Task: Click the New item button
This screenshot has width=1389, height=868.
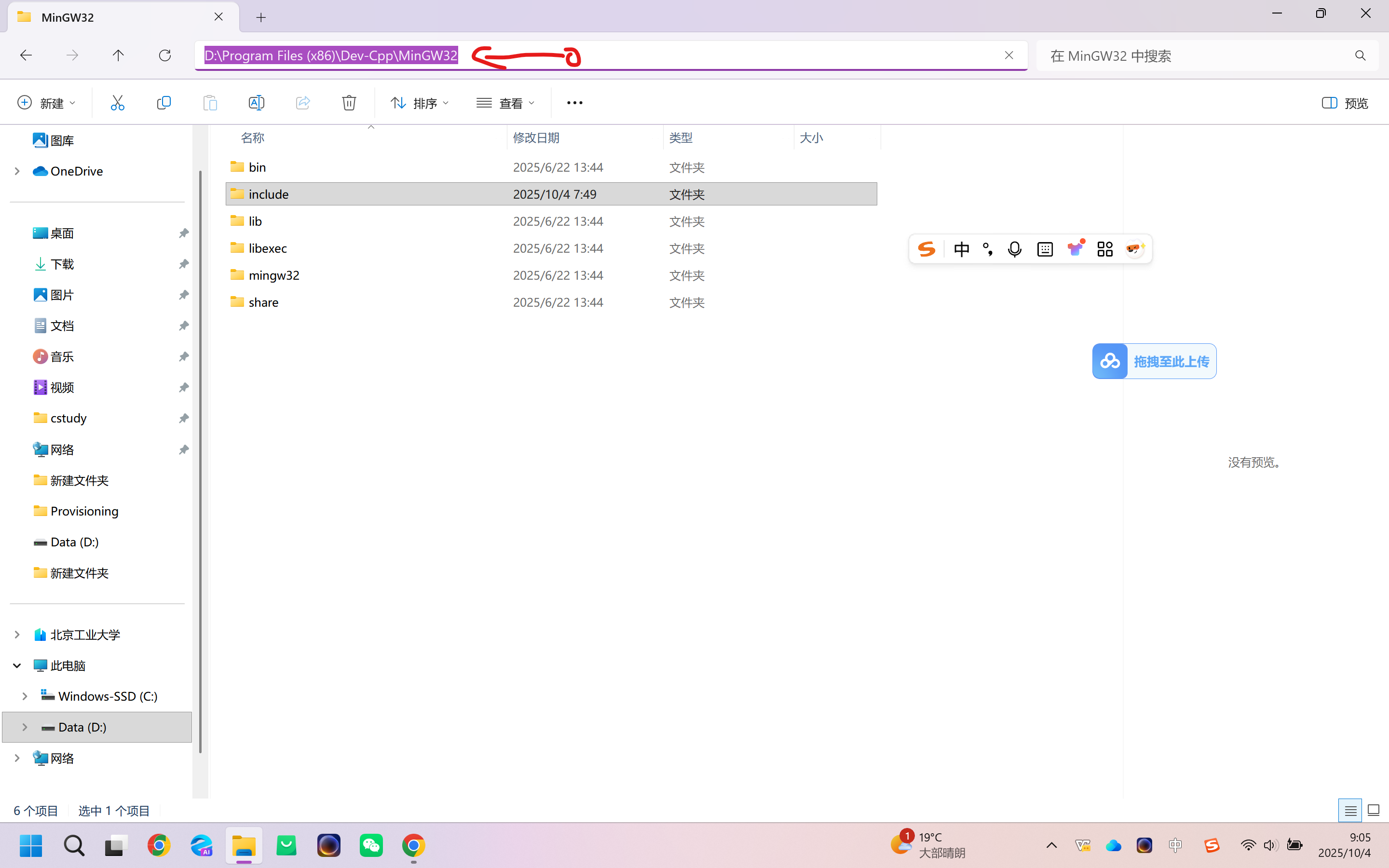Action: coord(46,103)
